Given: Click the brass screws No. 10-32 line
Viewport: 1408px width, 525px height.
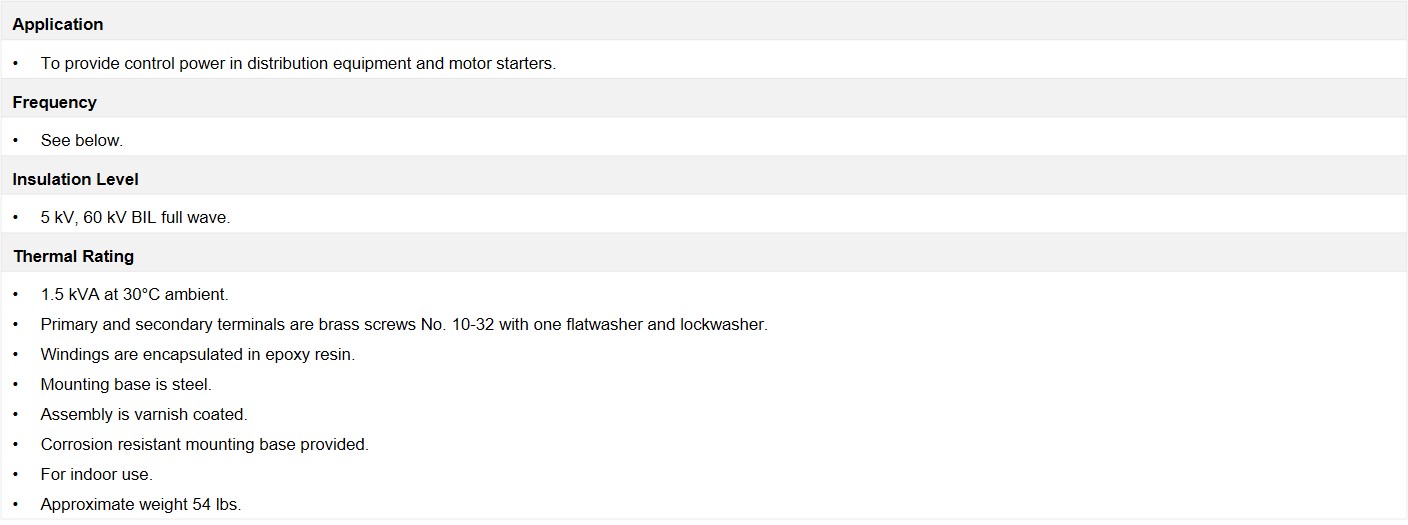Looking at the screenshot, I should pyautogui.click(x=404, y=324).
